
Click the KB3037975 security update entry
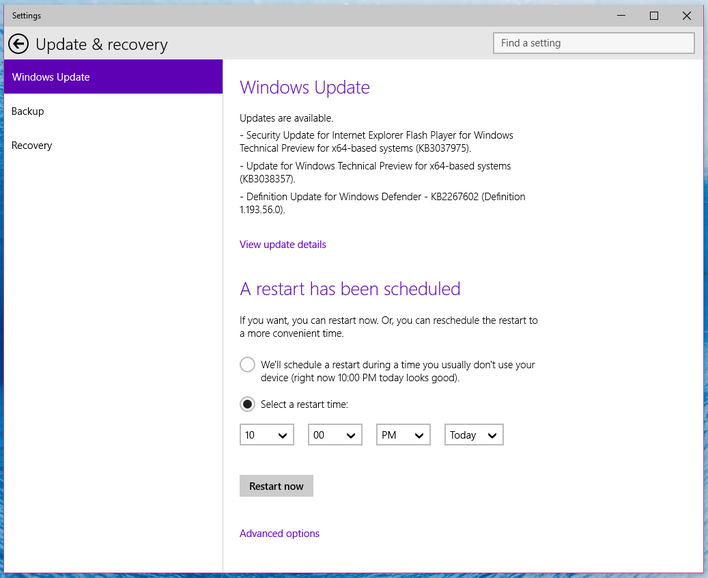click(x=376, y=142)
